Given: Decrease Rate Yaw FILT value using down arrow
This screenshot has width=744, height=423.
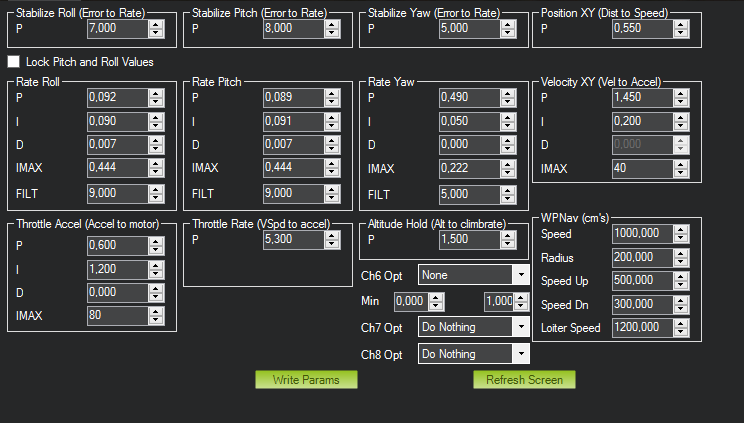Looking at the screenshot, I should [x=508, y=198].
